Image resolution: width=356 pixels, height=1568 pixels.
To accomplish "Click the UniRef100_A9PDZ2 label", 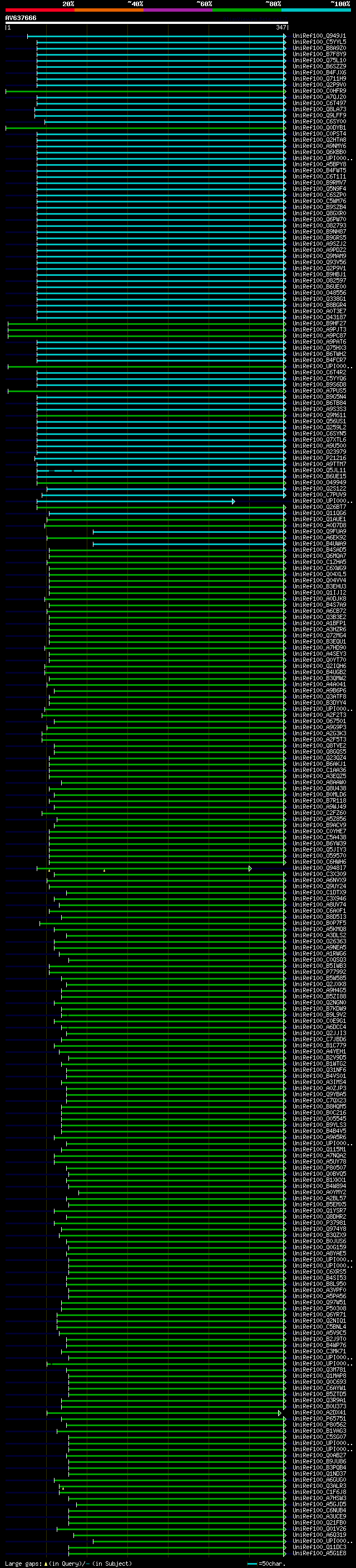I will pos(319,250).
